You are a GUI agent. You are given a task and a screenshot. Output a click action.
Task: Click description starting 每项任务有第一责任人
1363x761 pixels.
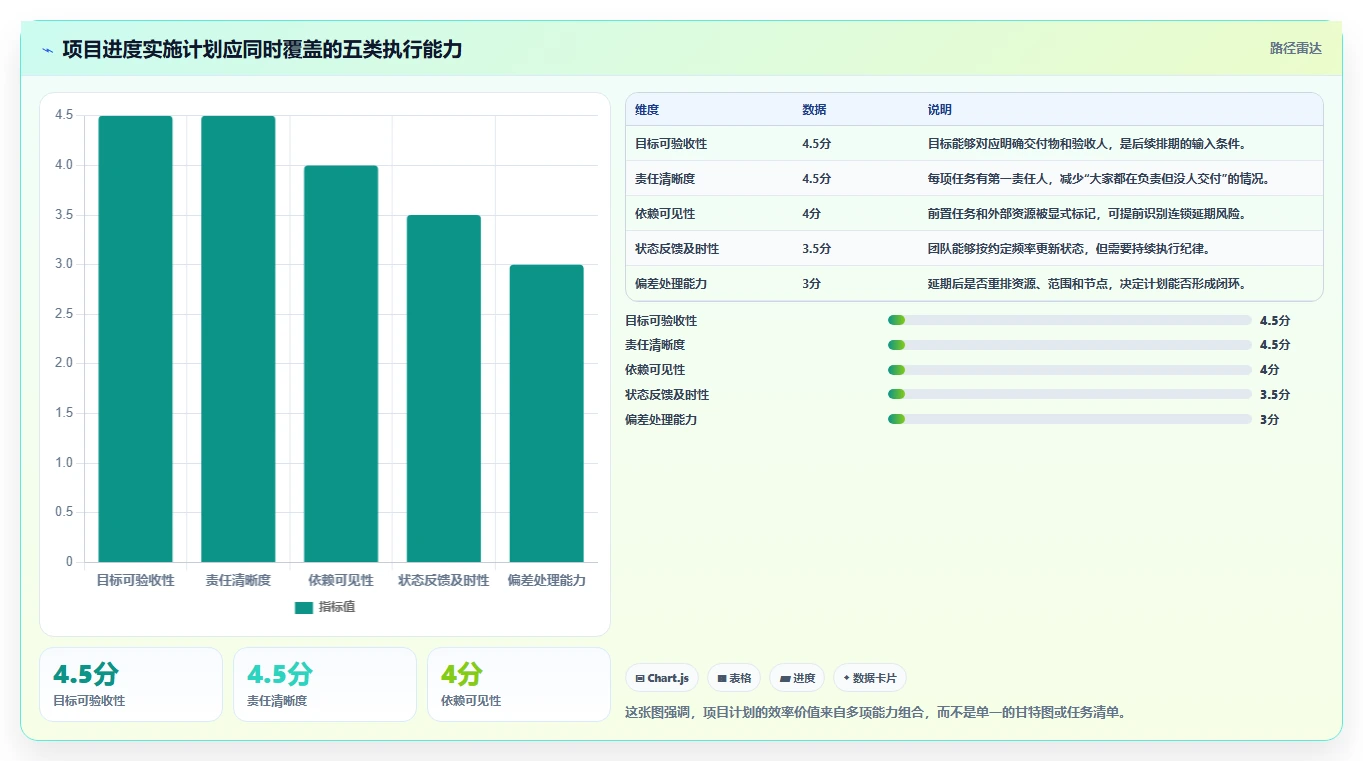(1099, 179)
